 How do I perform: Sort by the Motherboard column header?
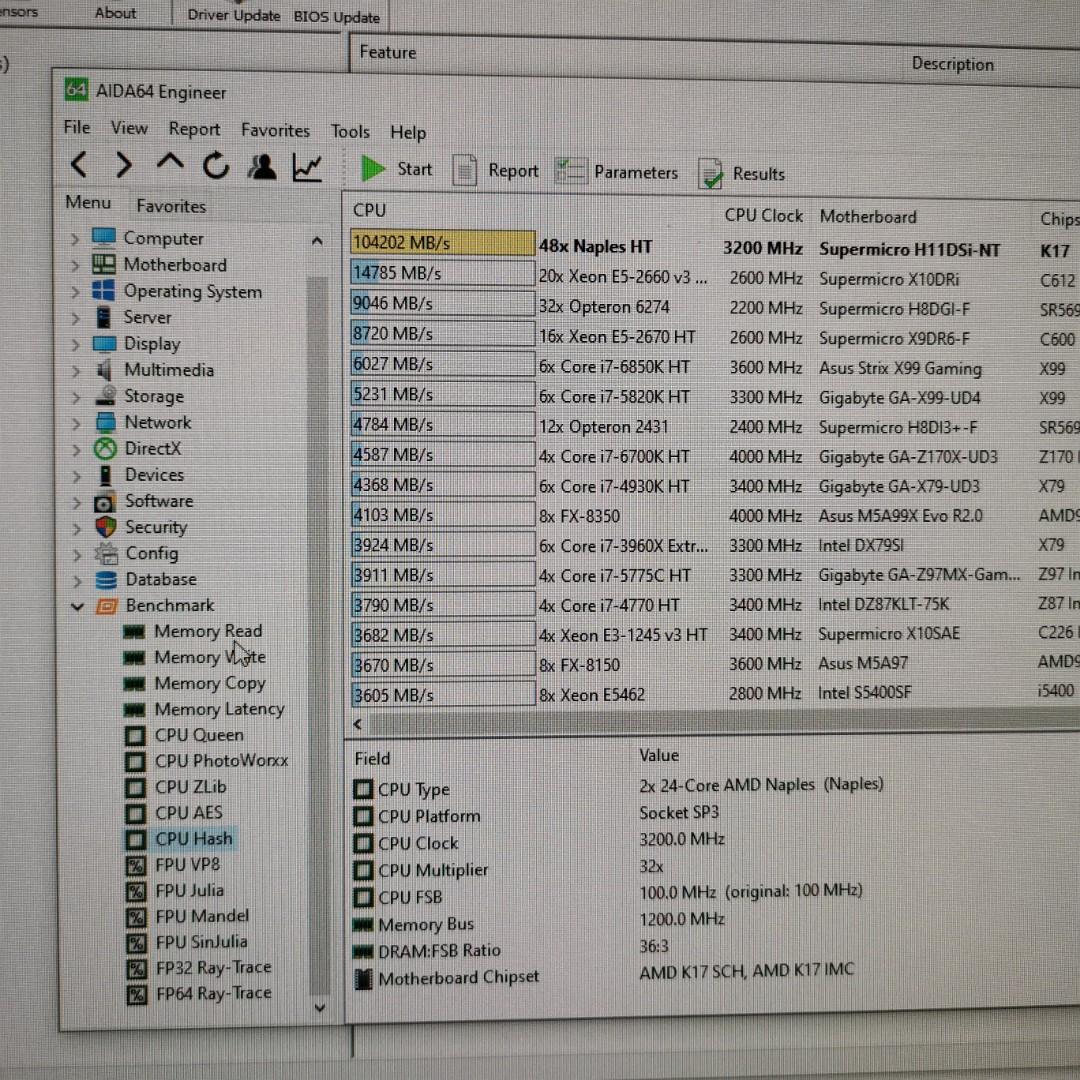tap(868, 217)
